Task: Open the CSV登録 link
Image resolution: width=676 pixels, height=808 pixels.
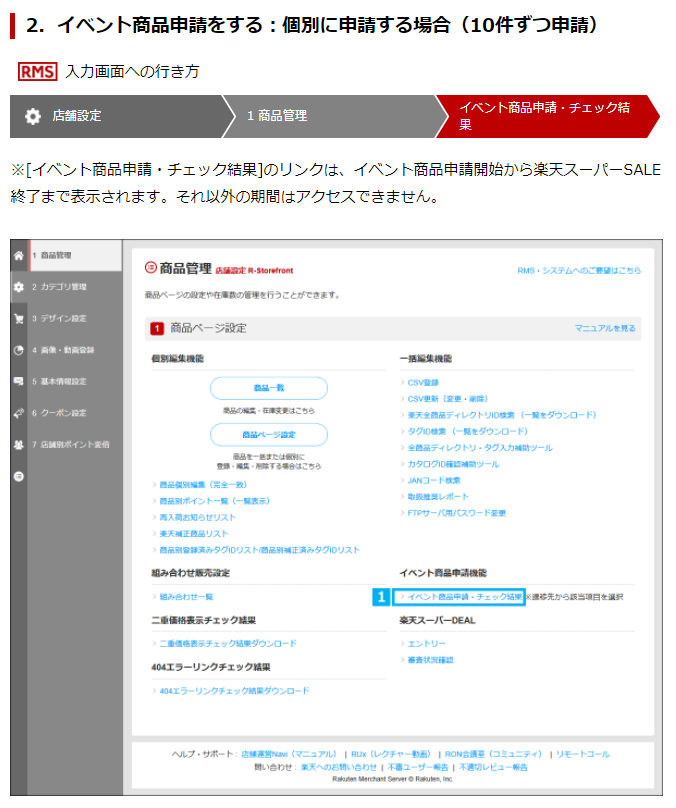Action: pos(423,383)
